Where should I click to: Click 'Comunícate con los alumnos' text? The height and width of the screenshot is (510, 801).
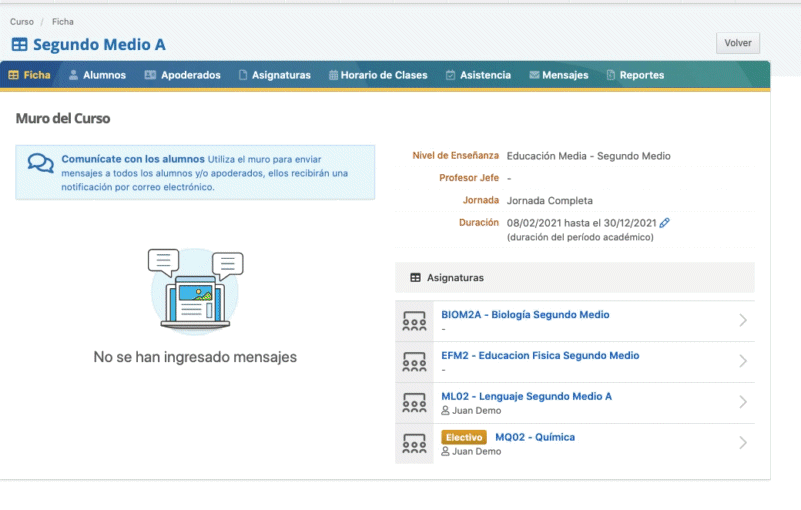133,159
